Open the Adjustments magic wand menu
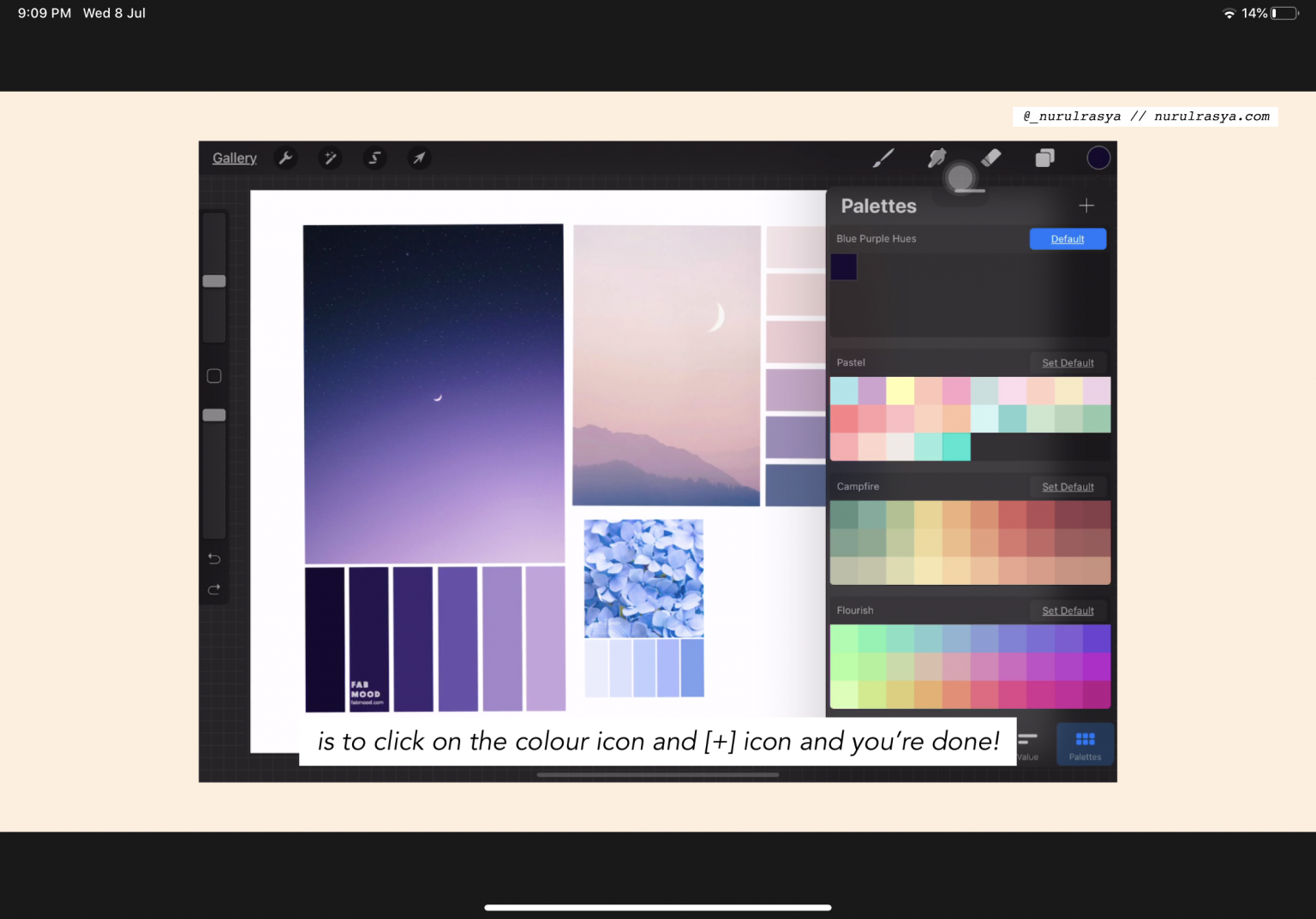This screenshot has width=1316, height=919. coord(330,158)
